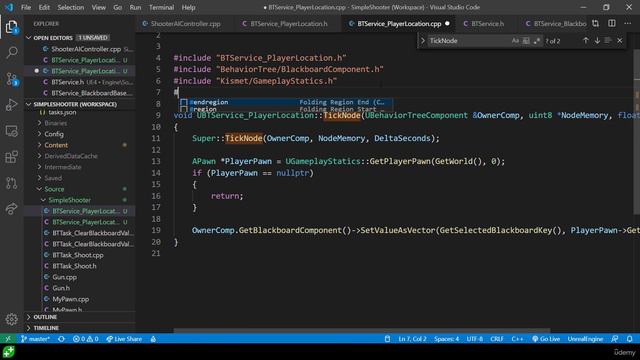This screenshot has height=360, width=640.
Task: Click Find in Selection icon
Action: (x=608, y=40)
